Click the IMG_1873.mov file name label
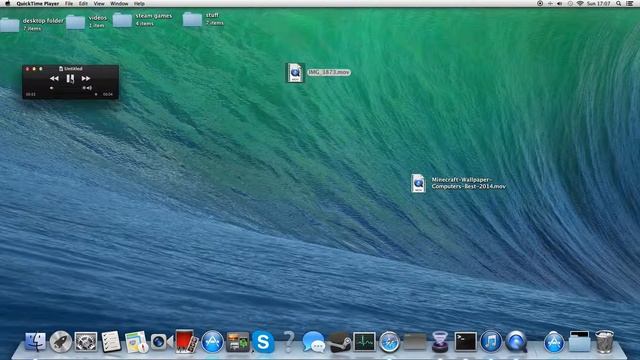Image resolution: width=640 pixels, height=360 pixels. (x=329, y=72)
